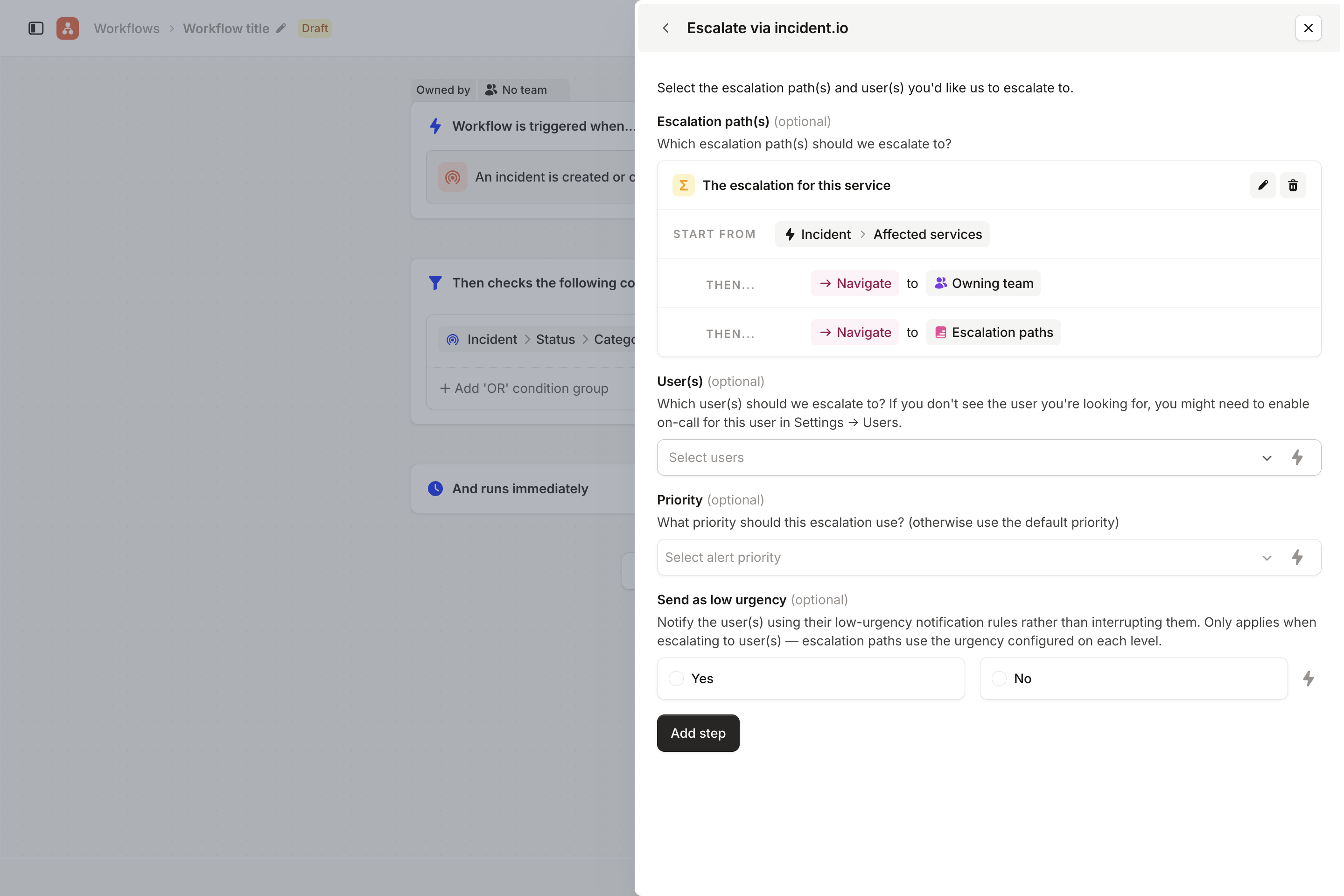Viewport: 1344px width, 896px height.
Task: Click the red incident trigger target icon
Action: 453,177
